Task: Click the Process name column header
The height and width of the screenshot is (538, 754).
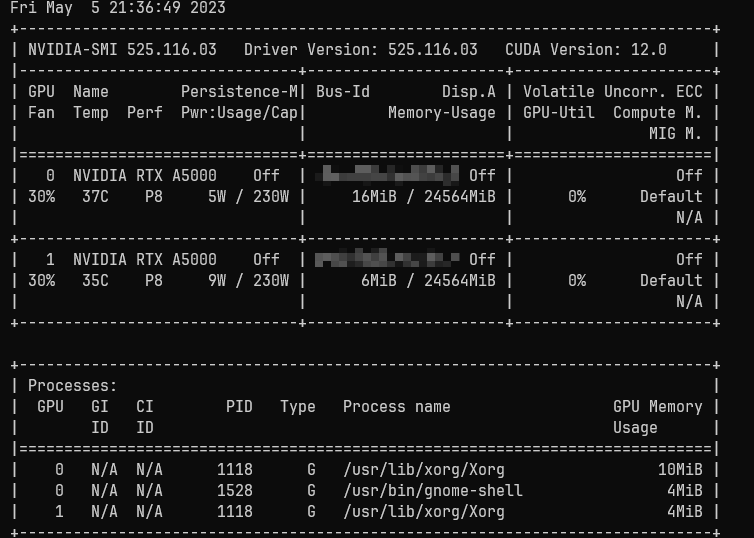Action: tap(397, 407)
